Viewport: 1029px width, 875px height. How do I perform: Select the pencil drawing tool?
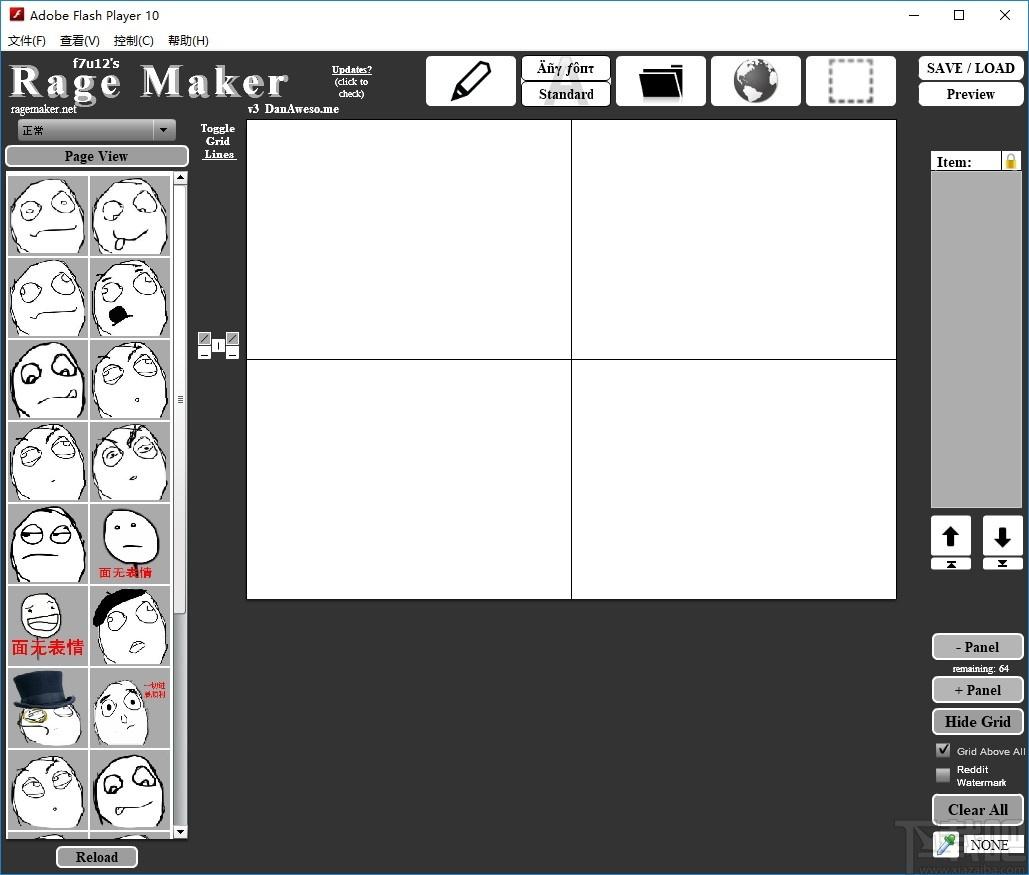coord(471,81)
